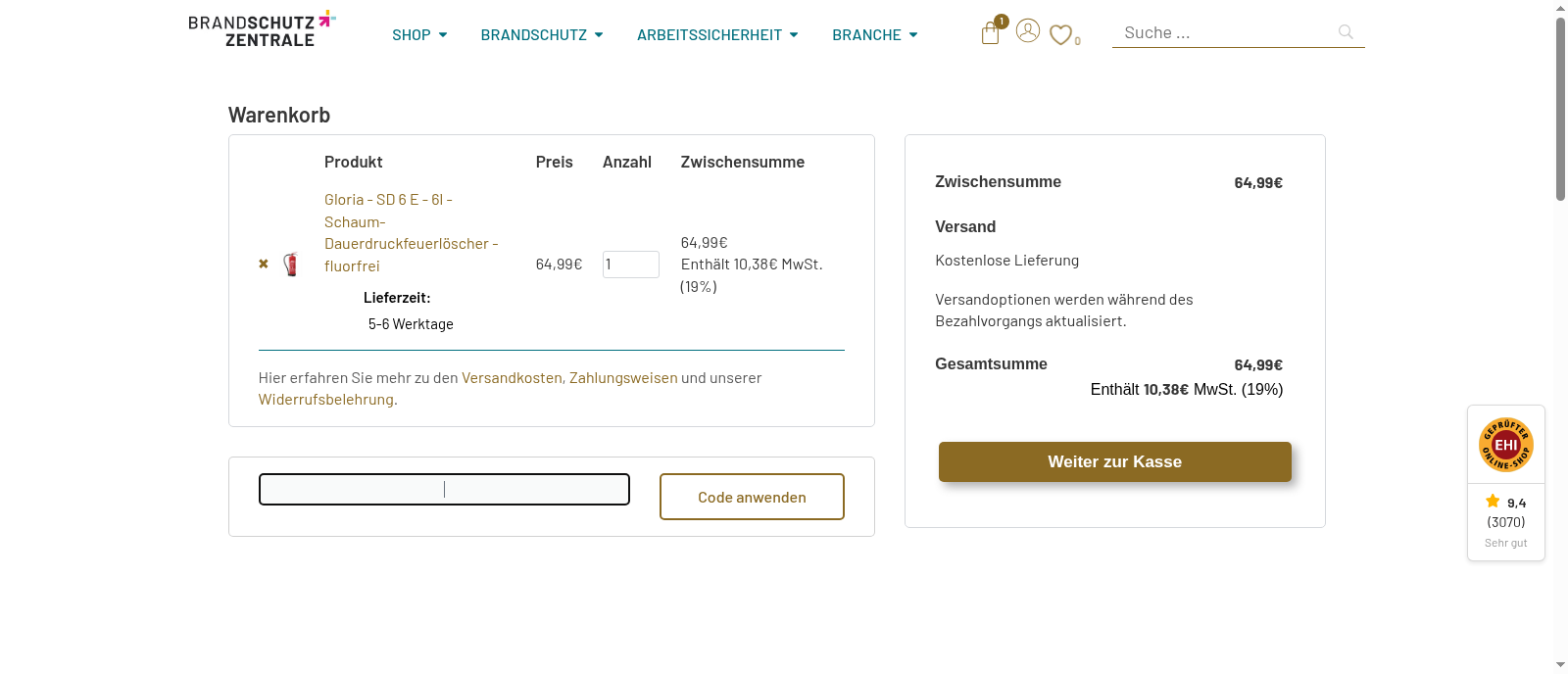1568x674 pixels.
Task: Click the search magnifier icon
Action: pos(1345,31)
